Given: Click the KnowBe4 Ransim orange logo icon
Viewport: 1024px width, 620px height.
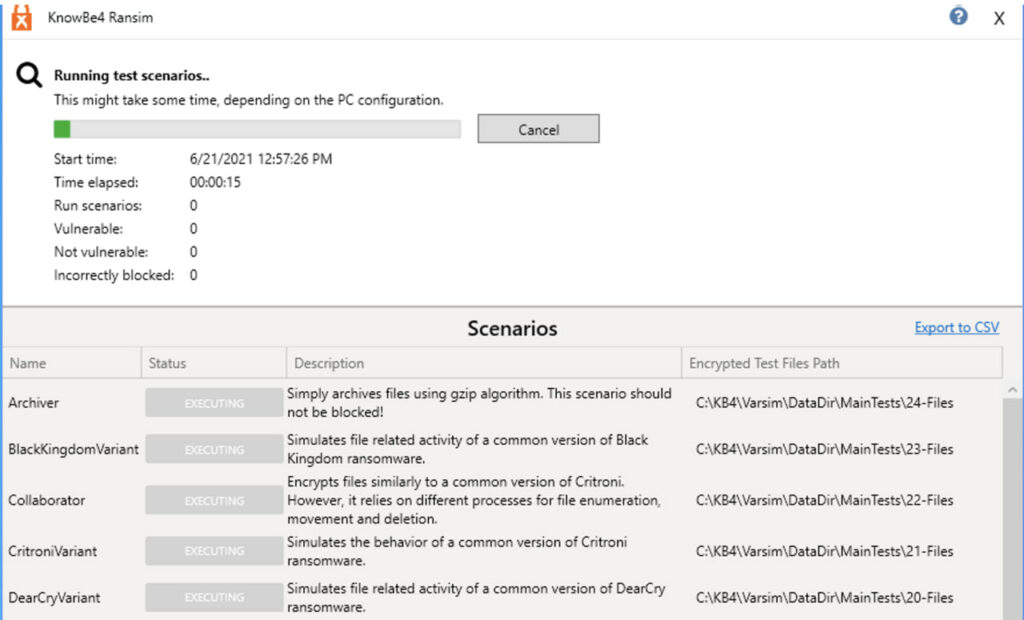Looking at the screenshot, I should click(22, 18).
